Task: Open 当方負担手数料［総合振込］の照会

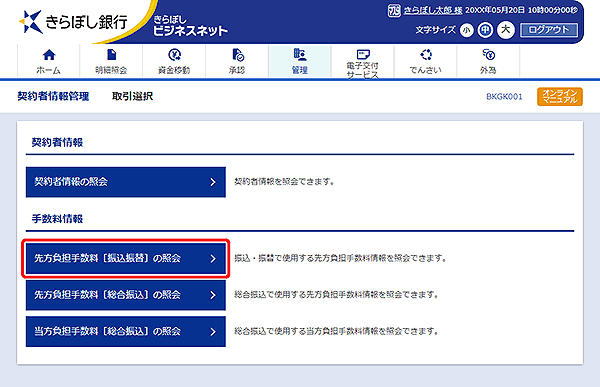Action: click(x=126, y=331)
